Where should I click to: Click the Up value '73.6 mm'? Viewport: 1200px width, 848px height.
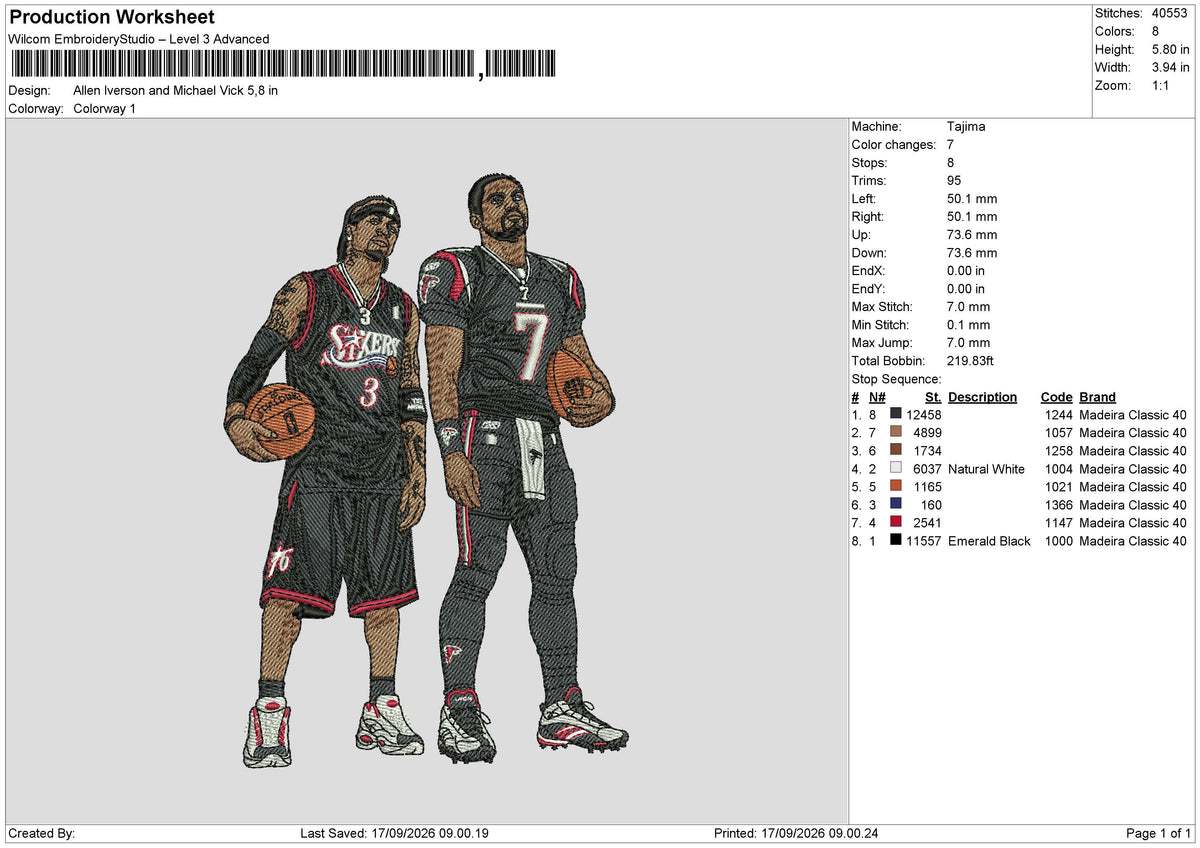972,235
